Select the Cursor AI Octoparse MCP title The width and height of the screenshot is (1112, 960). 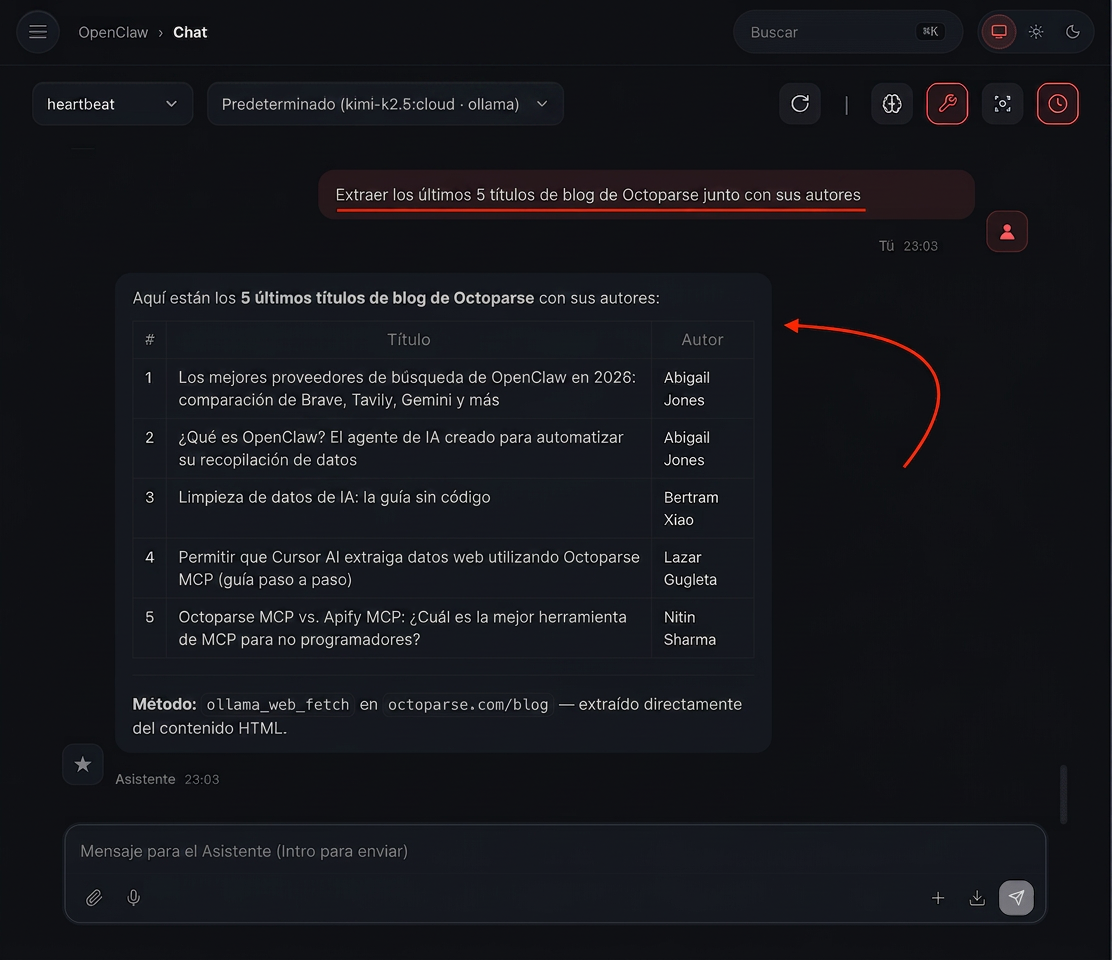tap(408, 568)
